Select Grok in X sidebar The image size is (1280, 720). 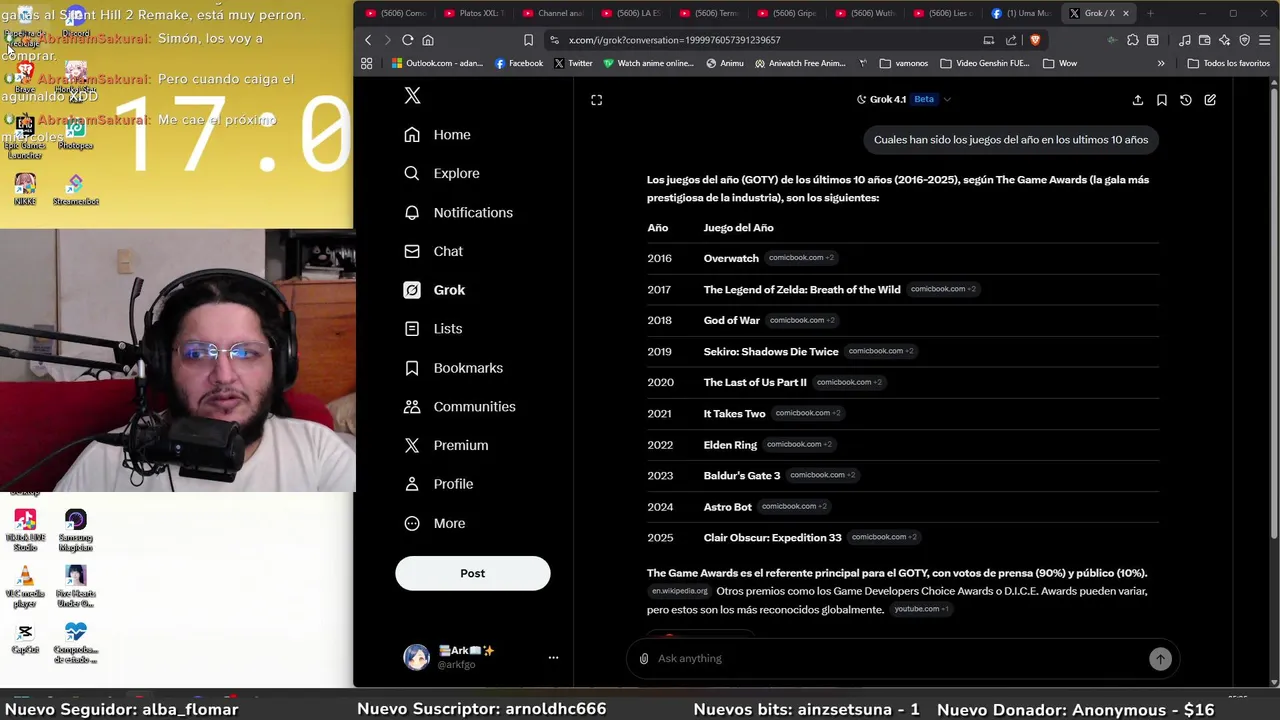434,290
